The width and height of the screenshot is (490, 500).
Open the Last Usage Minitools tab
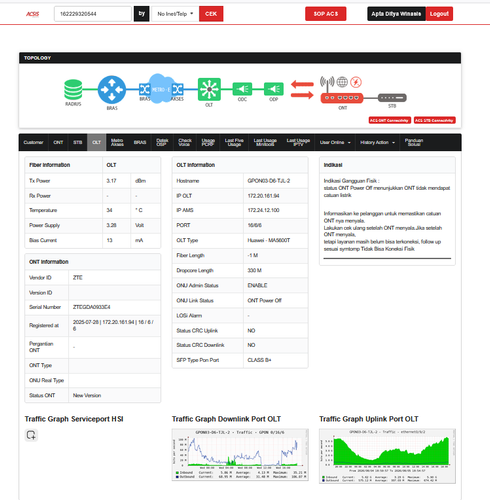click(265, 142)
